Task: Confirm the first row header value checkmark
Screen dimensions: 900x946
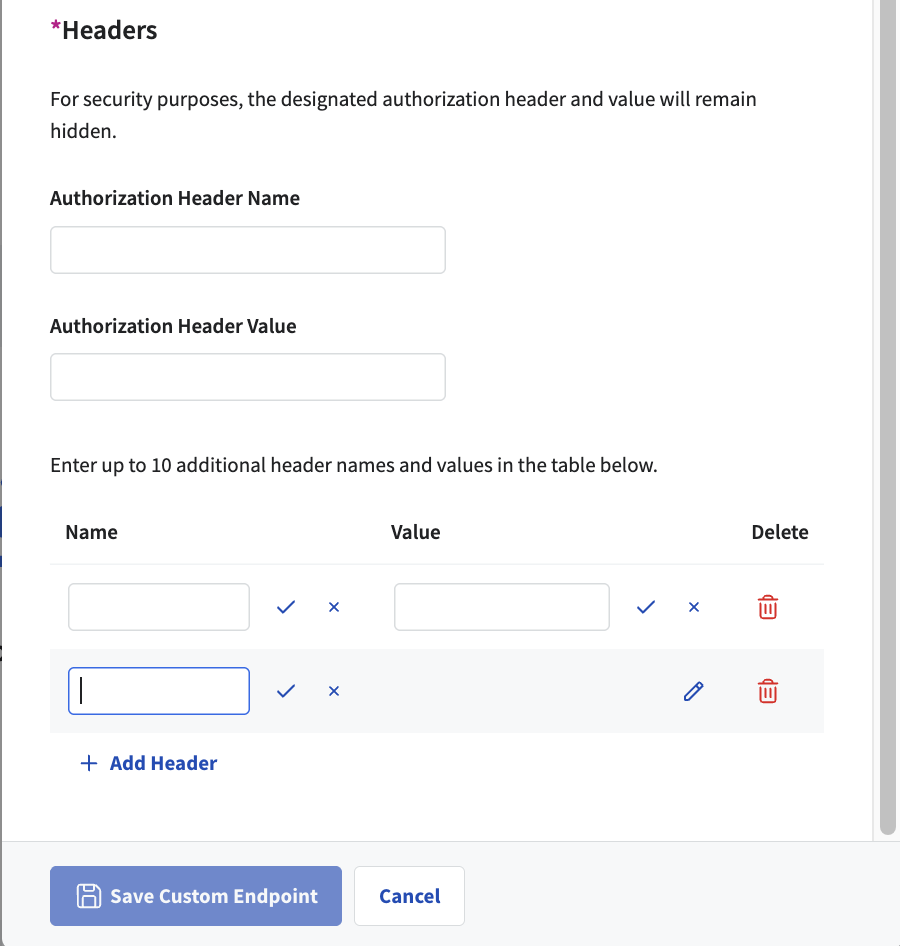Action: pos(646,607)
